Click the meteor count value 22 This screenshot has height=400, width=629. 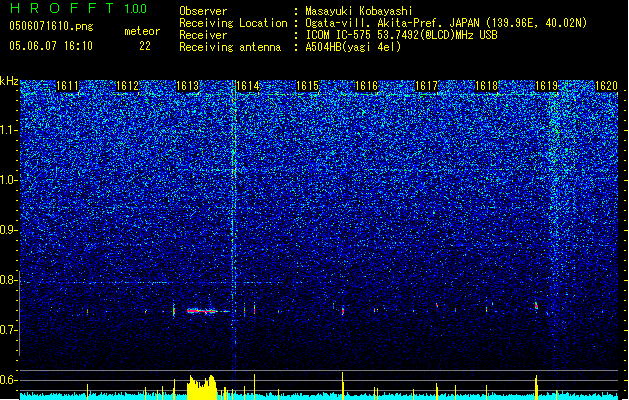pyautogui.click(x=145, y=46)
